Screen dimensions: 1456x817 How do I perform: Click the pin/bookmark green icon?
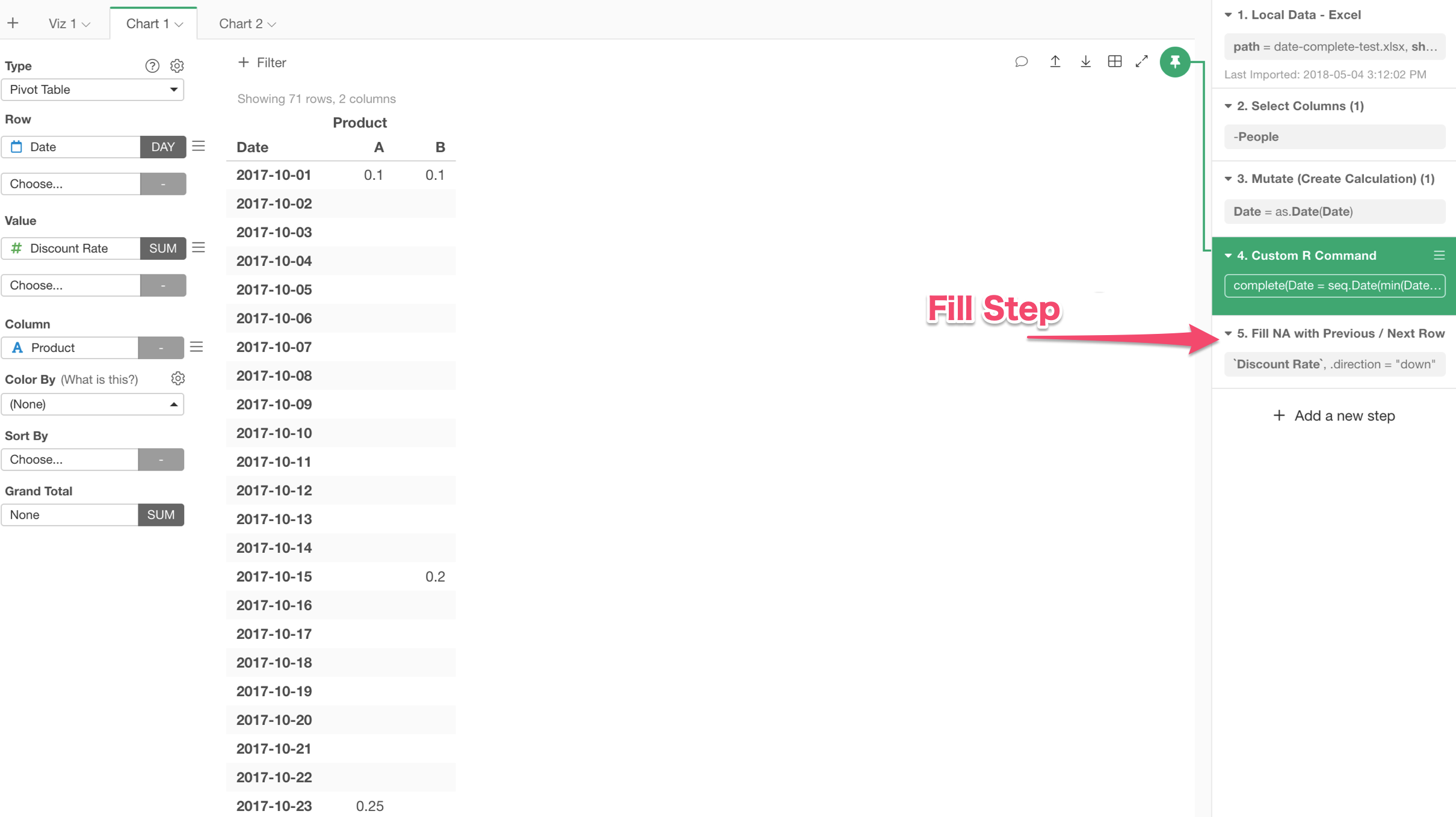click(1175, 61)
